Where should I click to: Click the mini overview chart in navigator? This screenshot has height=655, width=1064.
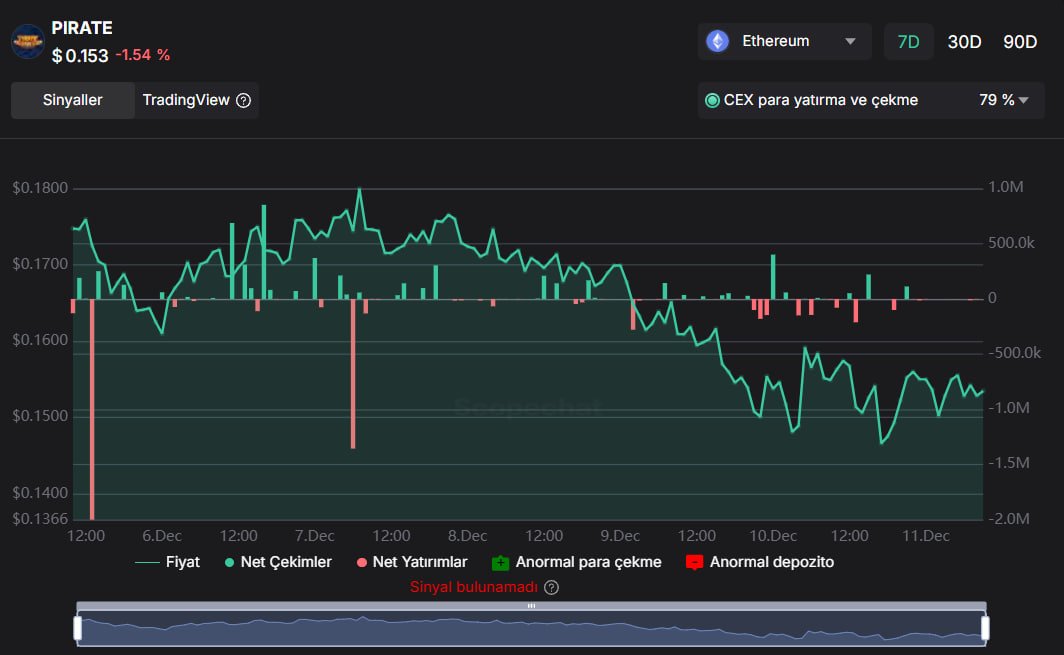coord(531,629)
